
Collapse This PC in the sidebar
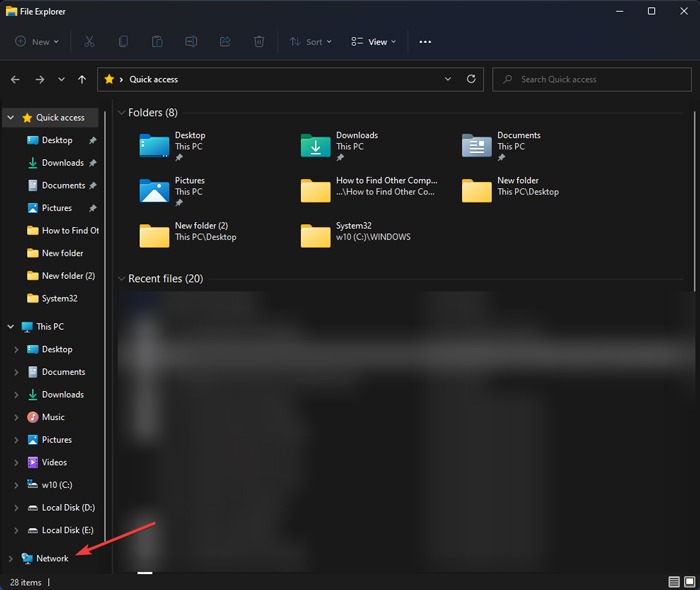pos(11,327)
